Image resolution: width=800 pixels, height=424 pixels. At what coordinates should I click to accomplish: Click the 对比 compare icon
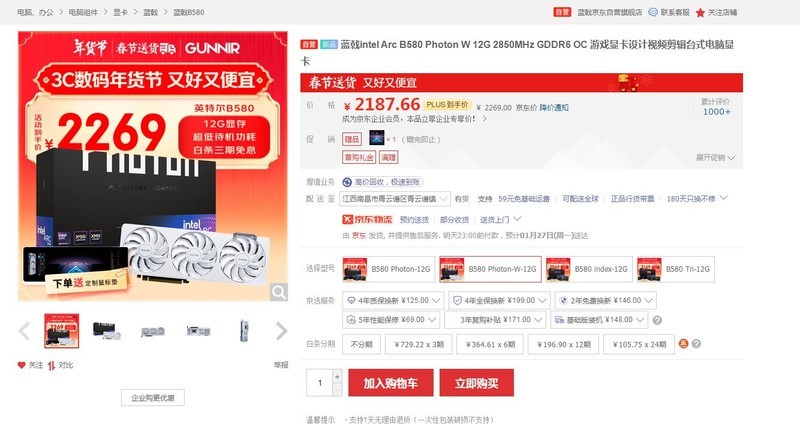click(x=52, y=365)
